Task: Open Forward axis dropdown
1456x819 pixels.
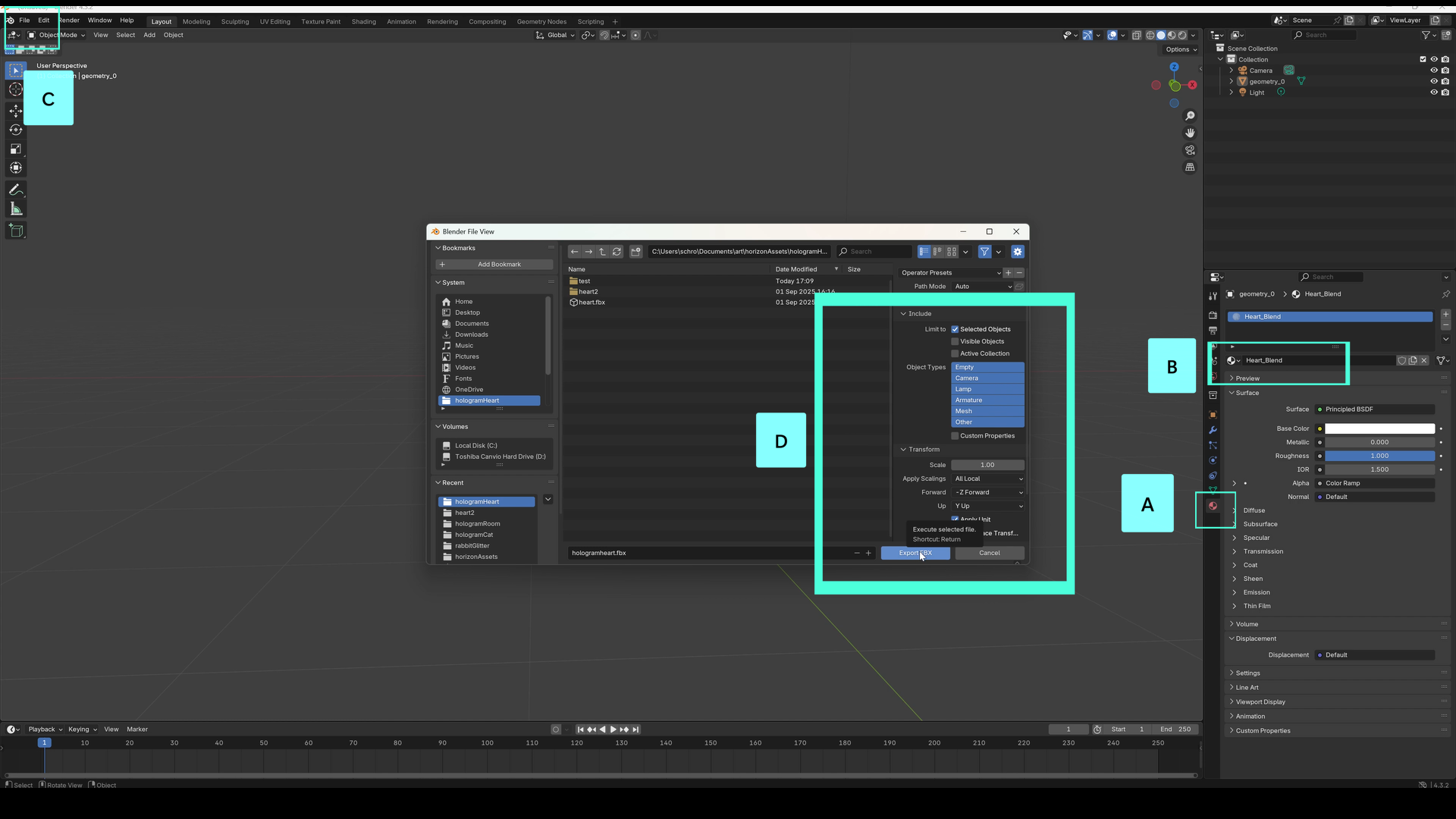Action: [987, 492]
